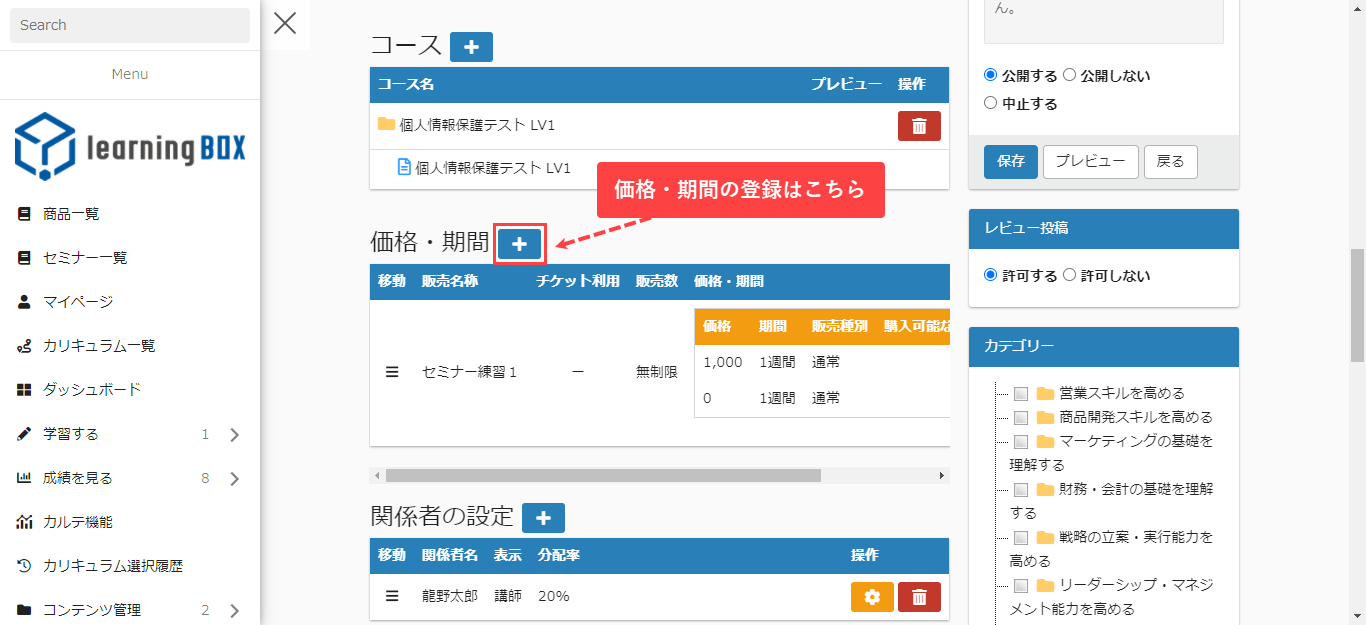Viewport: 1366px width, 625px height.
Task: Open gear settings for 龍野太郎
Action: click(x=872, y=597)
